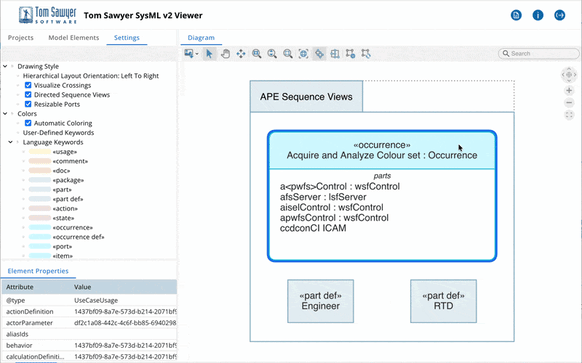Viewport: 582px width, 363px height.
Task: Select the User-Defined Keywords item
Action: pyautogui.click(x=58, y=133)
